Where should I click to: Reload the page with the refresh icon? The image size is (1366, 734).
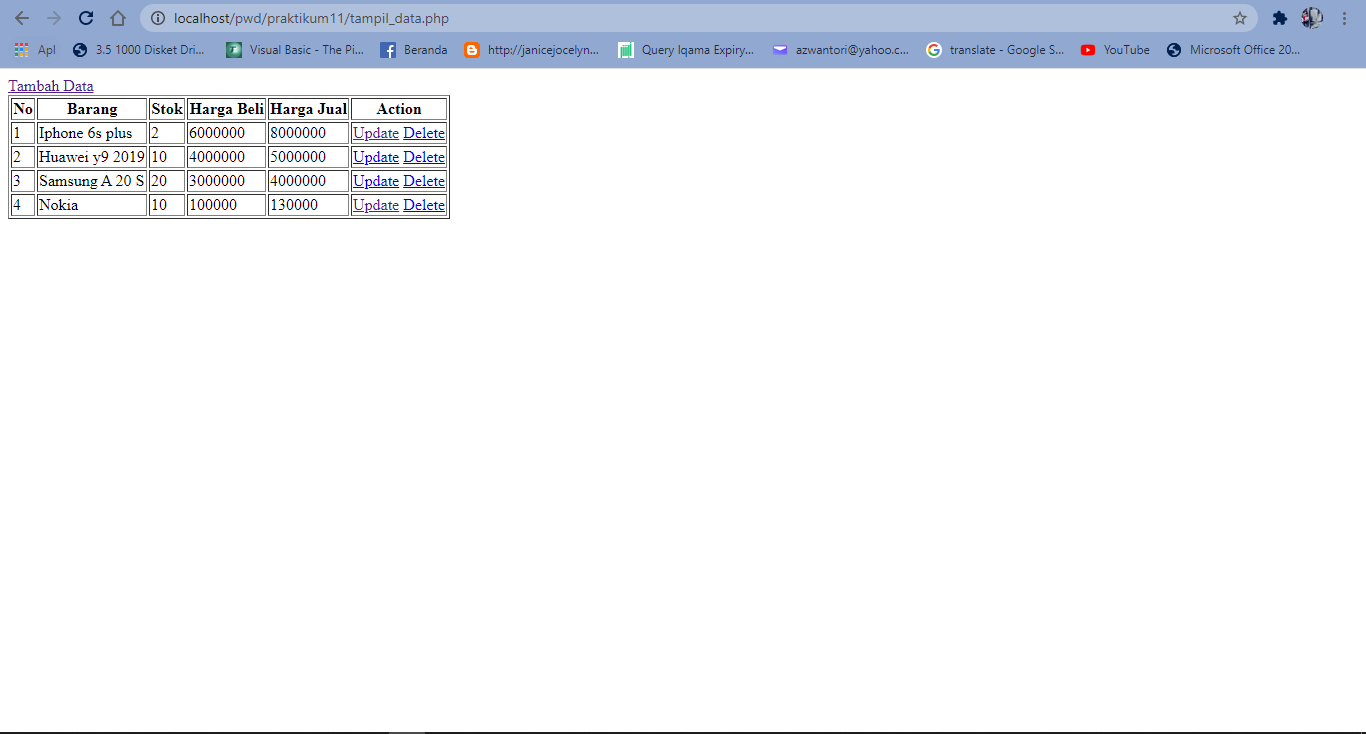pyautogui.click(x=86, y=18)
